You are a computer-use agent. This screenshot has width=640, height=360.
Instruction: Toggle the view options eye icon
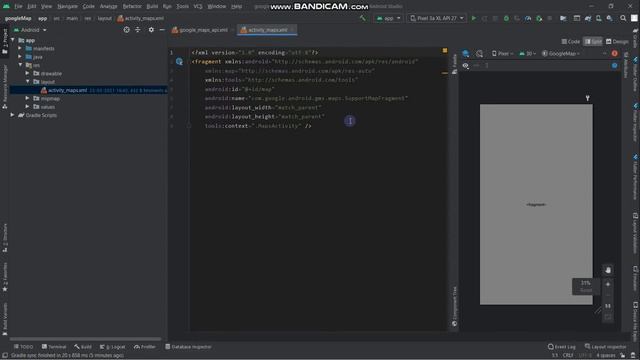click(465, 65)
